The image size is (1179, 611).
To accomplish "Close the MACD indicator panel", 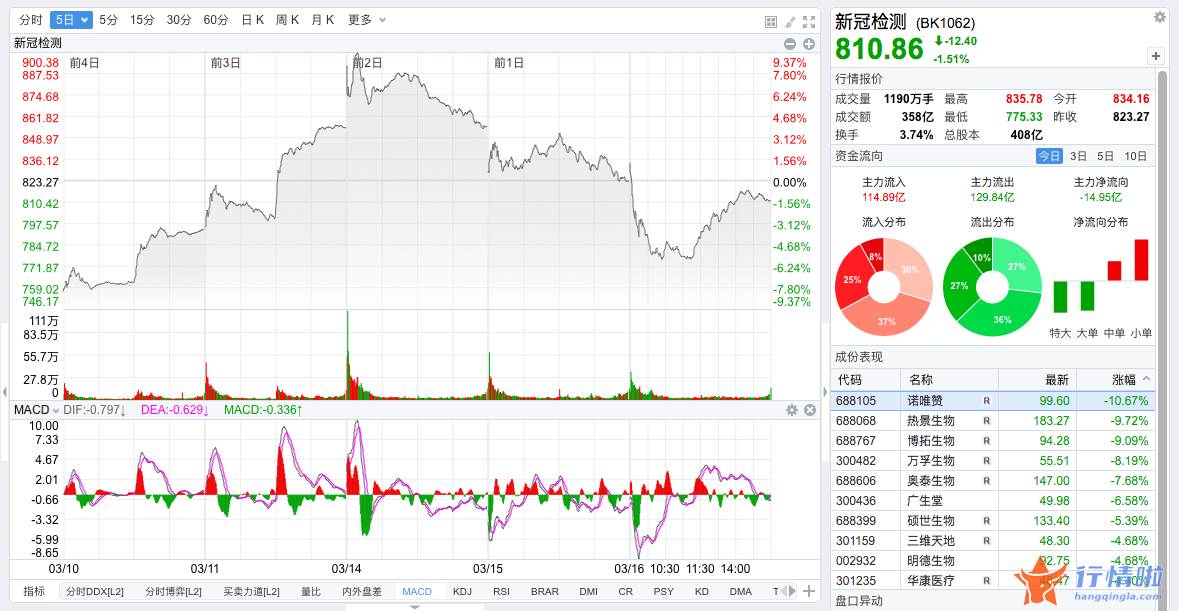I will tap(810, 410).
